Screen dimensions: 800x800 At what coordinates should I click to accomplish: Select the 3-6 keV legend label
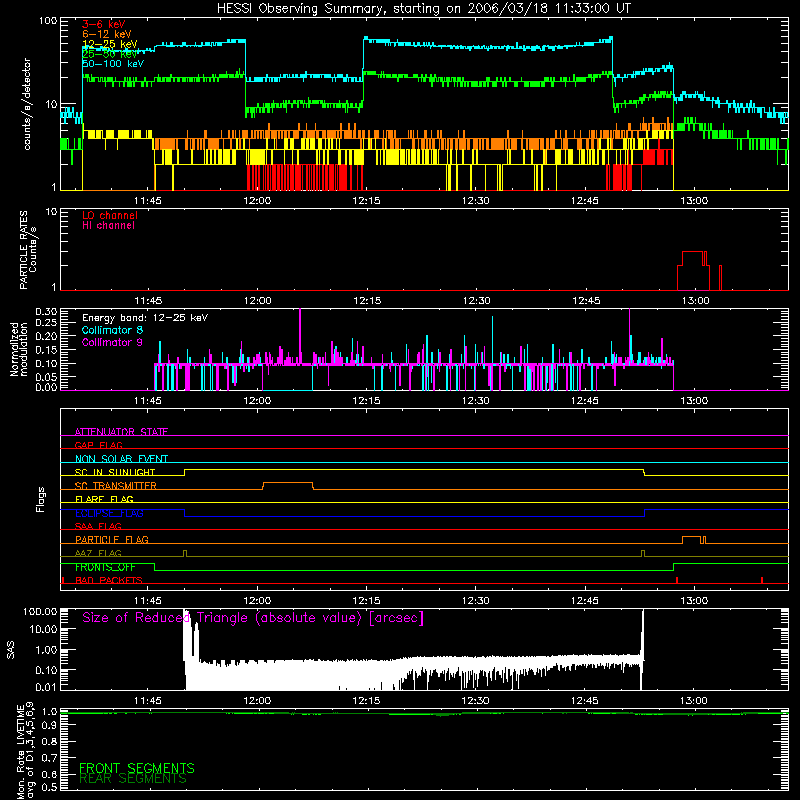click(104, 24)
